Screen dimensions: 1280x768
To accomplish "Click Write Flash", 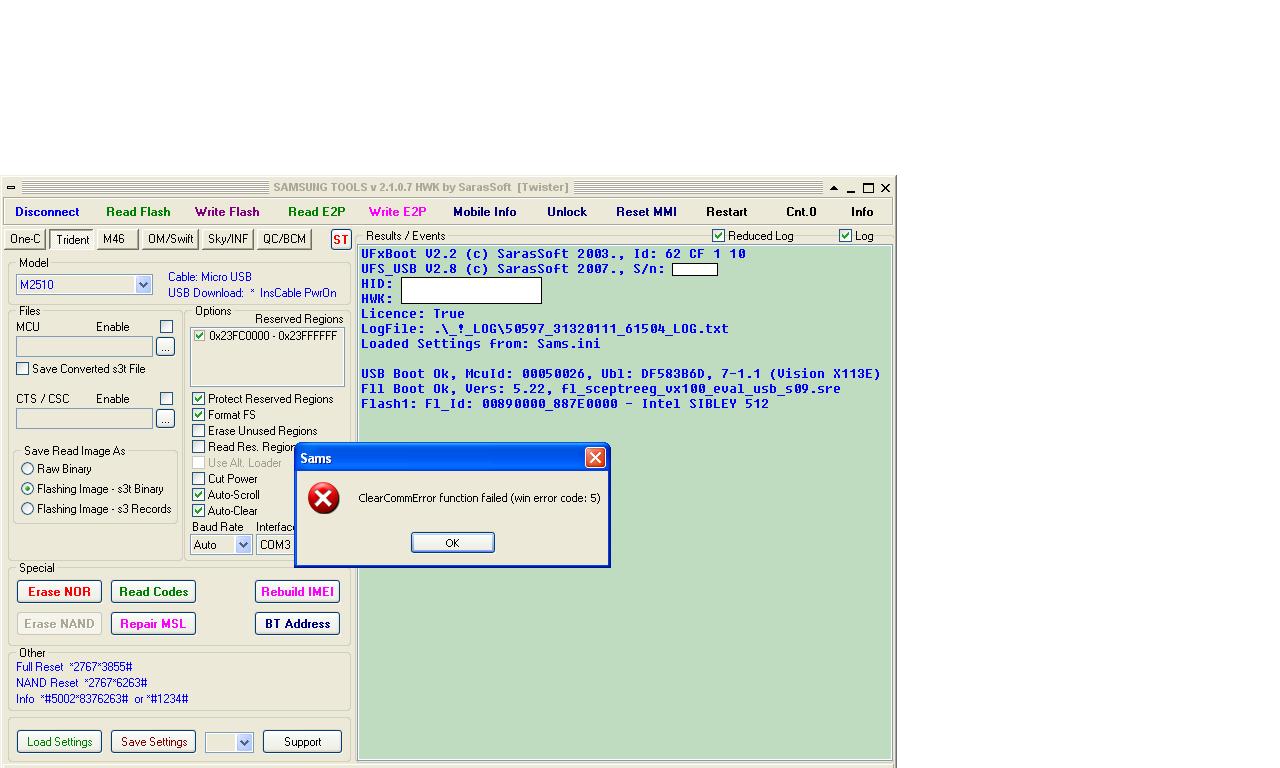I will [x=227, y=212].
